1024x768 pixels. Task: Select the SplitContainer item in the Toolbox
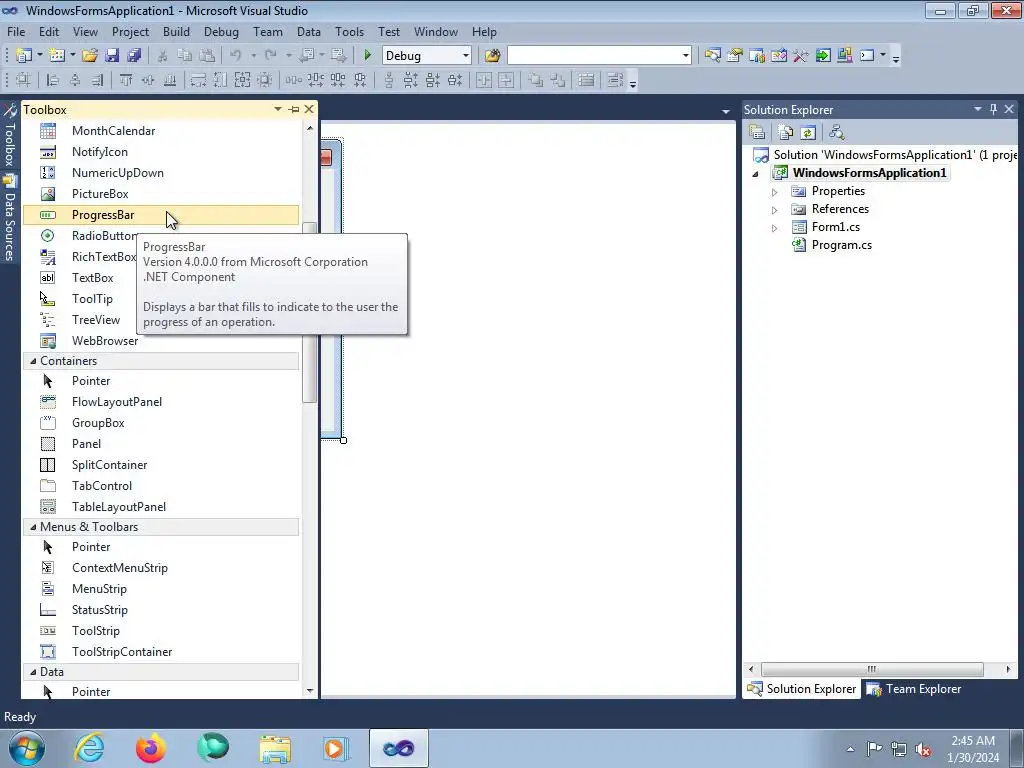pyautogui.click(x=161, y=465)
